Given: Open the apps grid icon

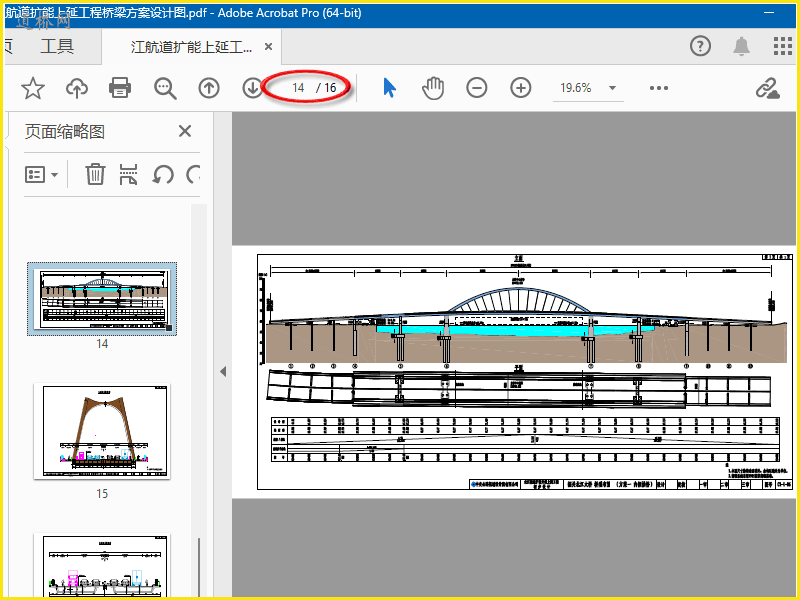Looking at the screenshot, I should point(783,46).
